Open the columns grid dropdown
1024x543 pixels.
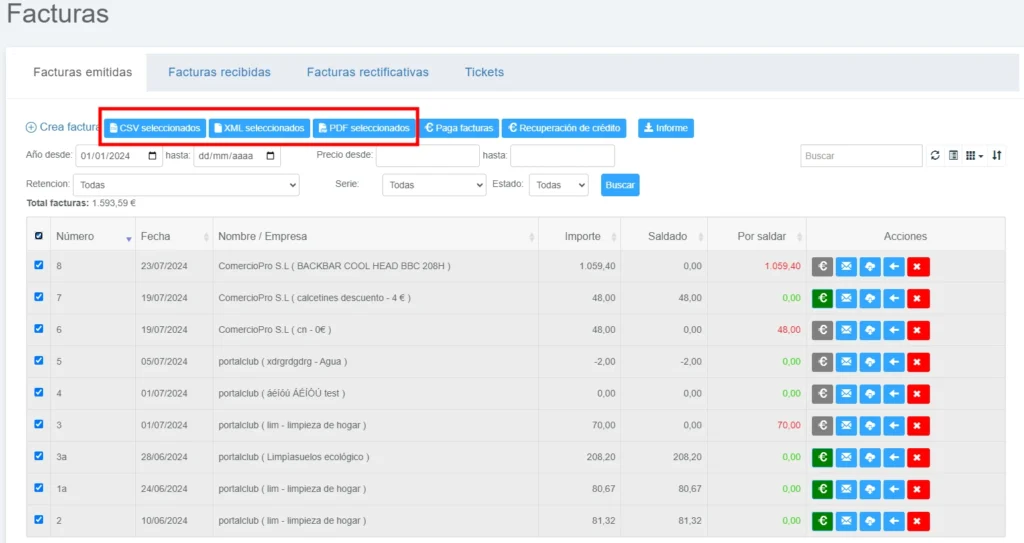[974, 156]
